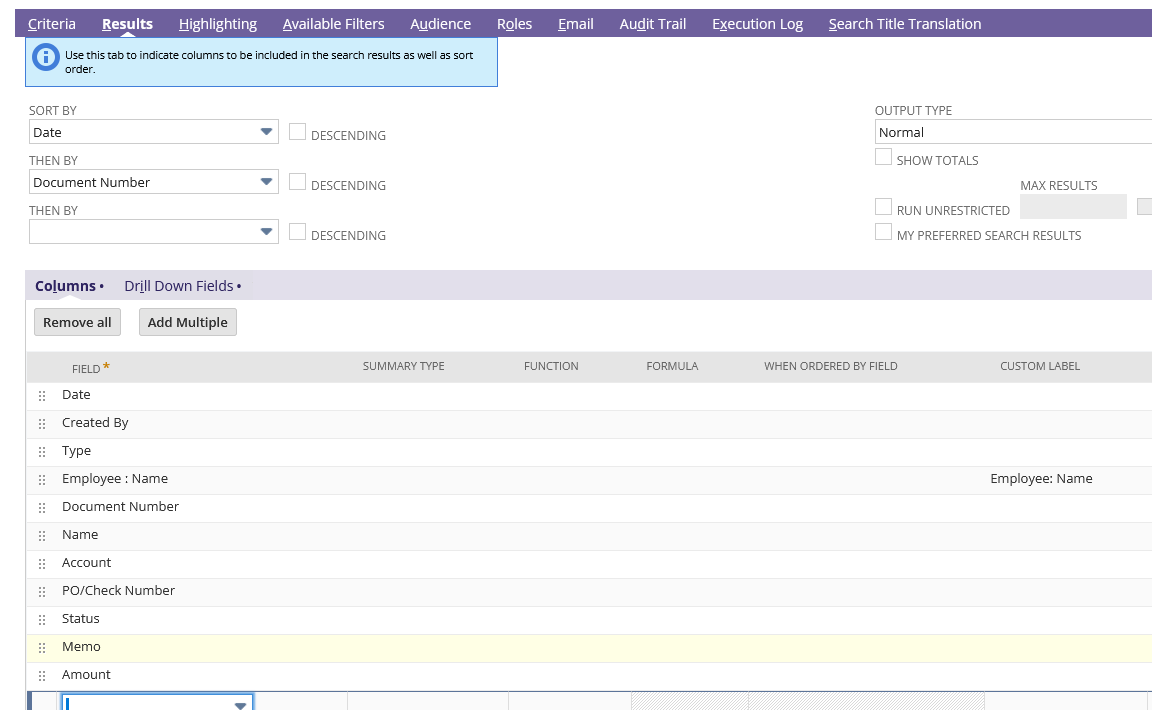The width and height of the screenshot is (1152, 710).
Task: Open the empty Then By dropdown
Action: click(x=154, y=232)
